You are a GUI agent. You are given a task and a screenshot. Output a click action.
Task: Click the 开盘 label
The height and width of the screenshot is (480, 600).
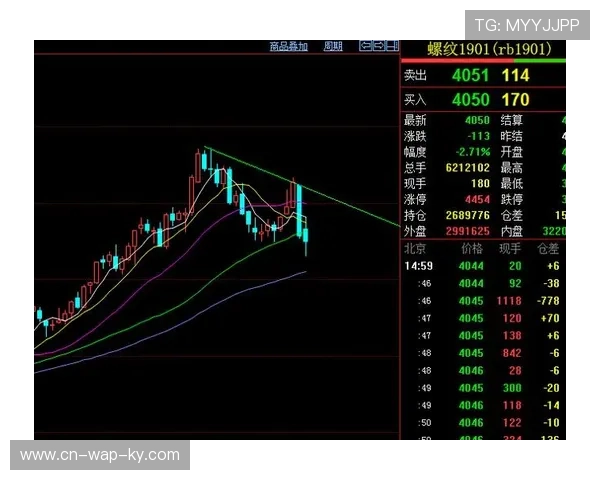512,152
